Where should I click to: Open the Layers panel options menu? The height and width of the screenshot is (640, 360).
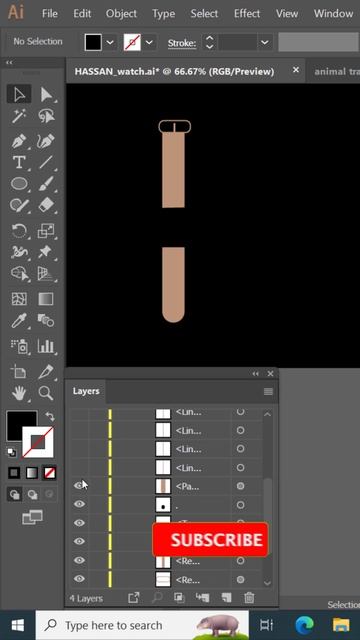tap(268, 391)
